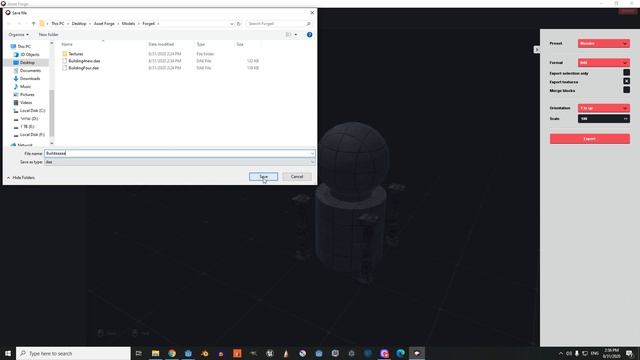
Task: Click the red Export button
Action: point(589,139)
